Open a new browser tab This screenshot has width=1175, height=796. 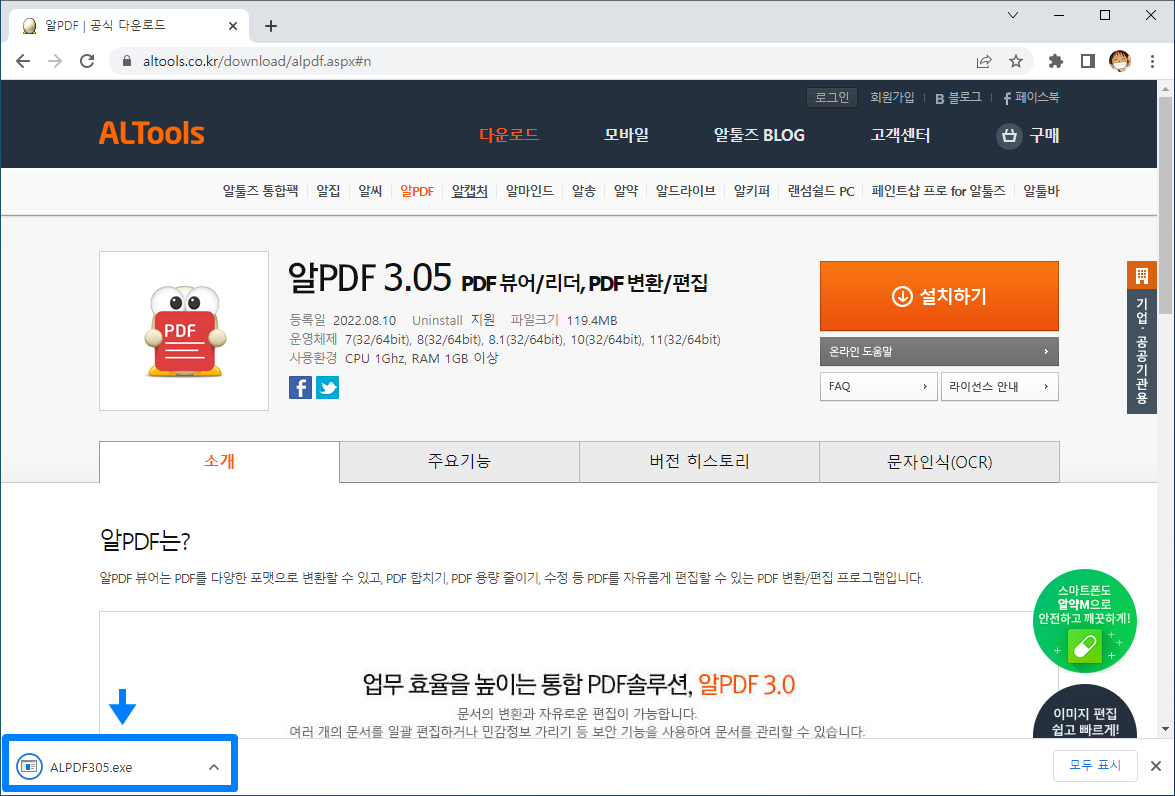tap(271, 26)
